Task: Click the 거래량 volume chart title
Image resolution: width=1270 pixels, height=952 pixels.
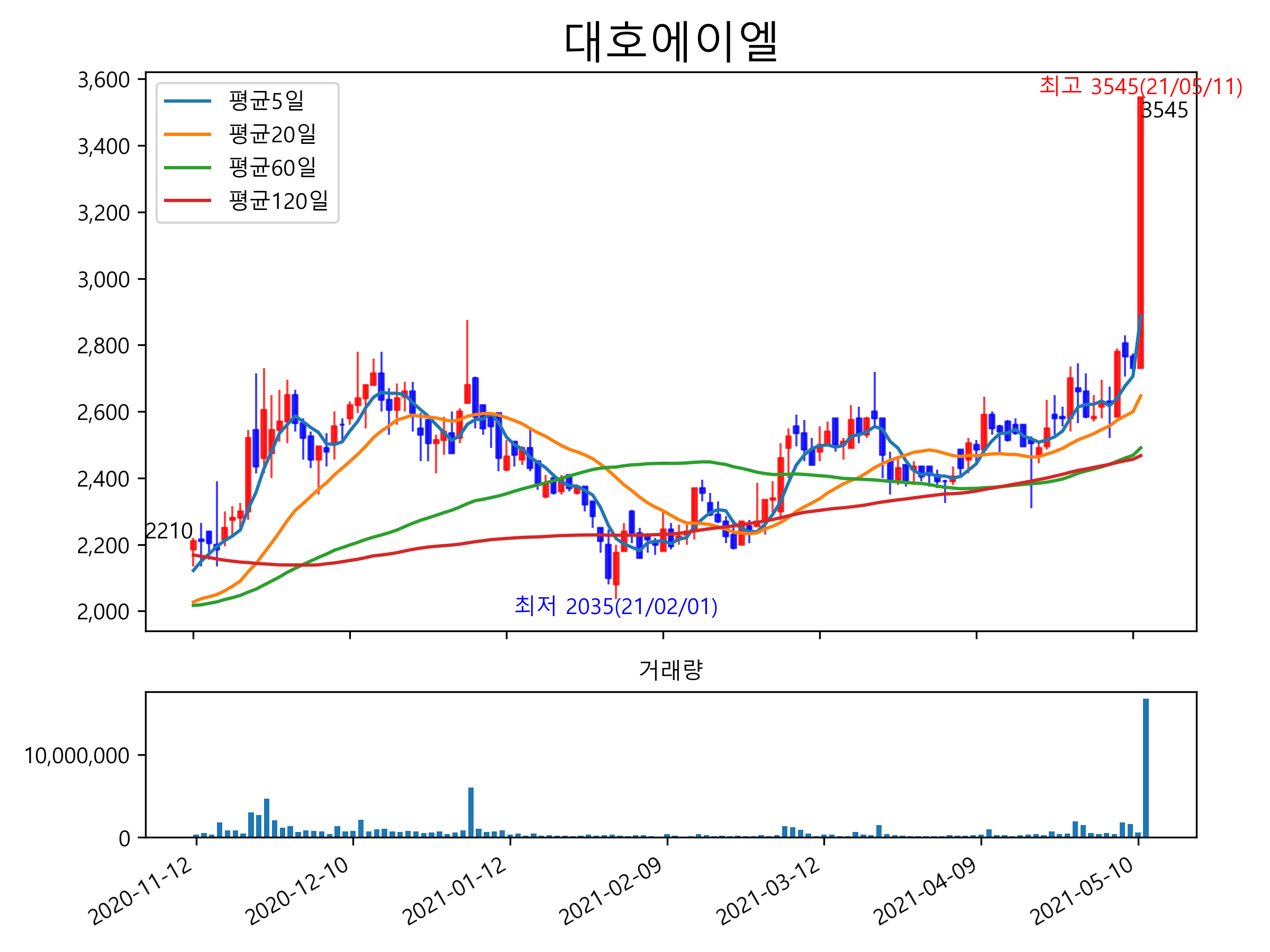Action: pos(670,670)
